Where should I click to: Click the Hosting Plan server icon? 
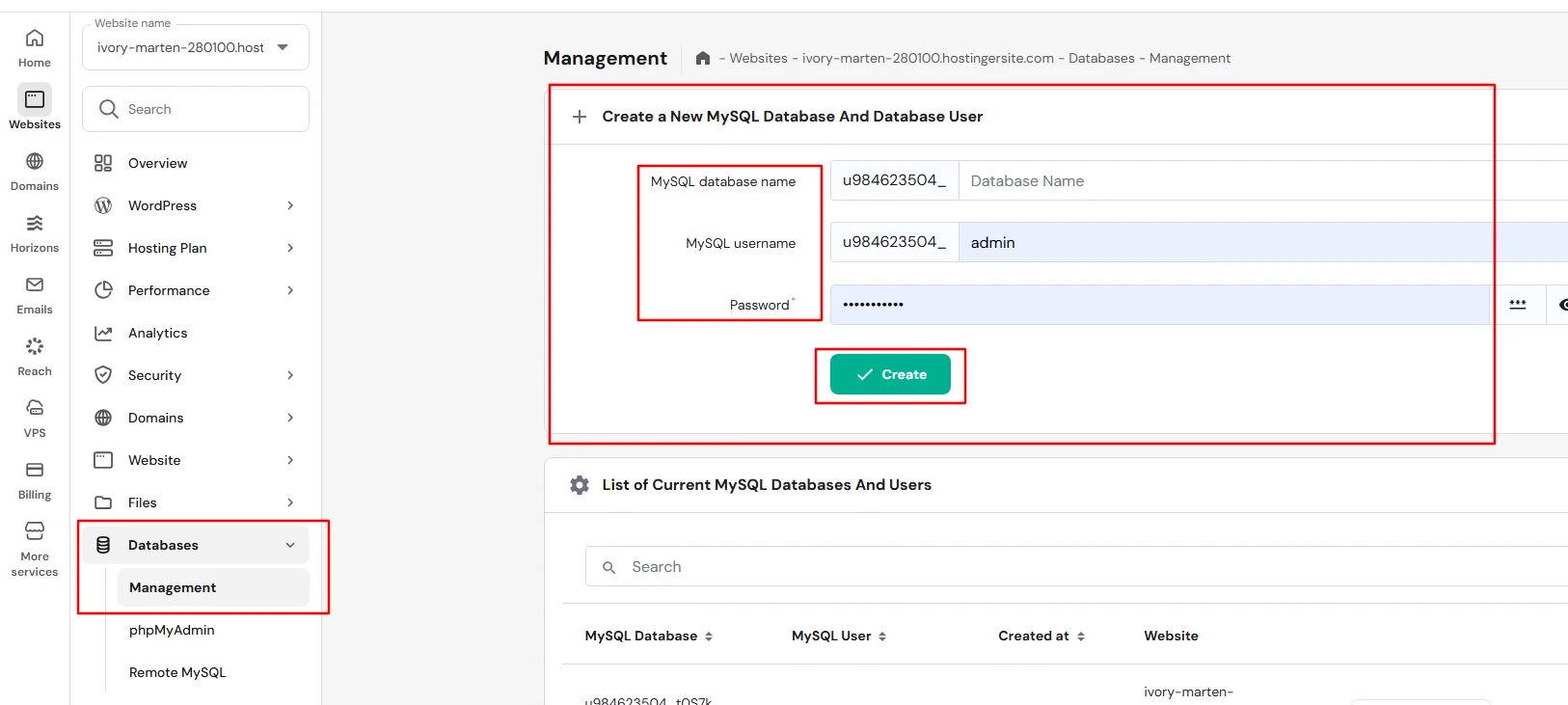103,248
